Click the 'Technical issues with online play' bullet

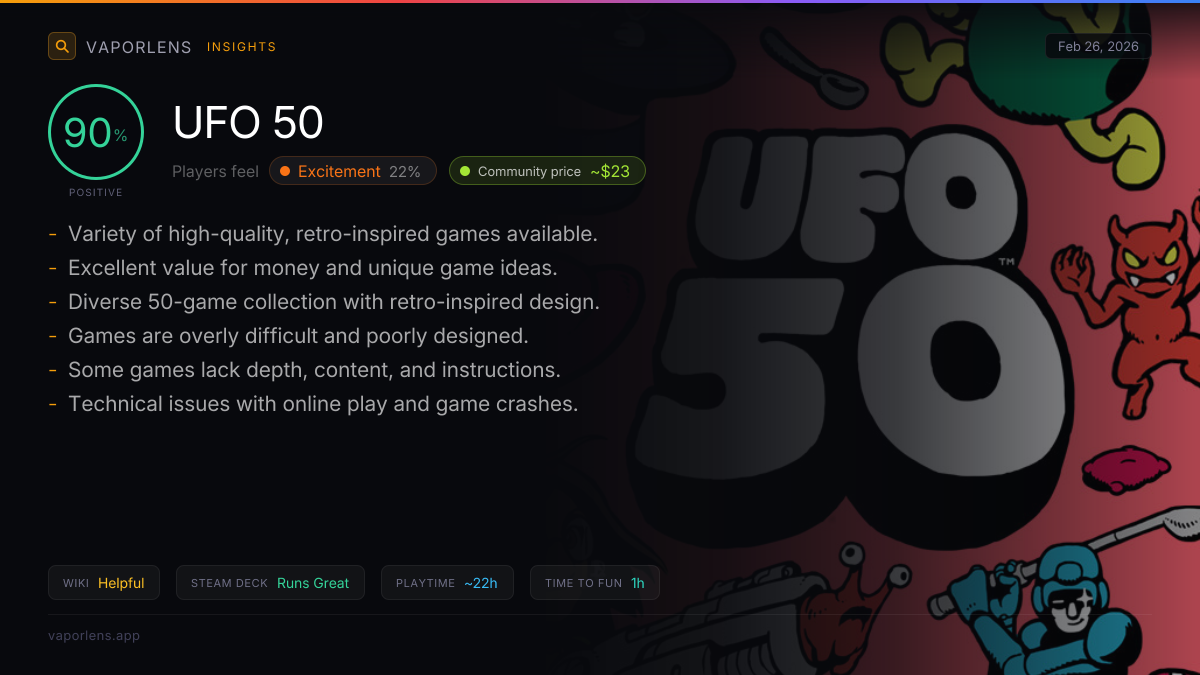tap(323, 404)
